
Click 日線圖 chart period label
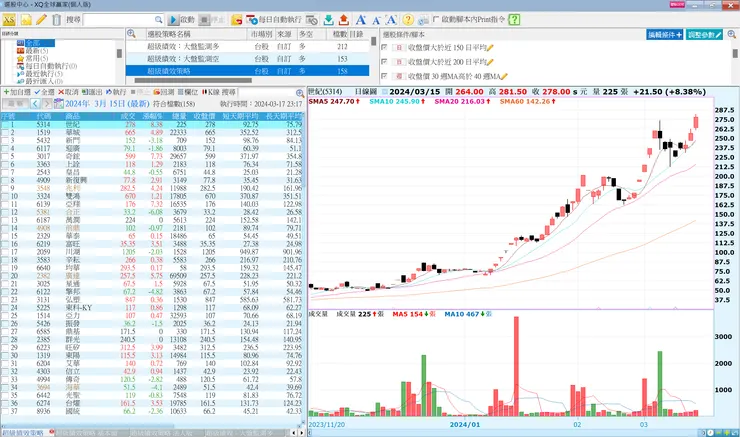click(x=366, y=92)
